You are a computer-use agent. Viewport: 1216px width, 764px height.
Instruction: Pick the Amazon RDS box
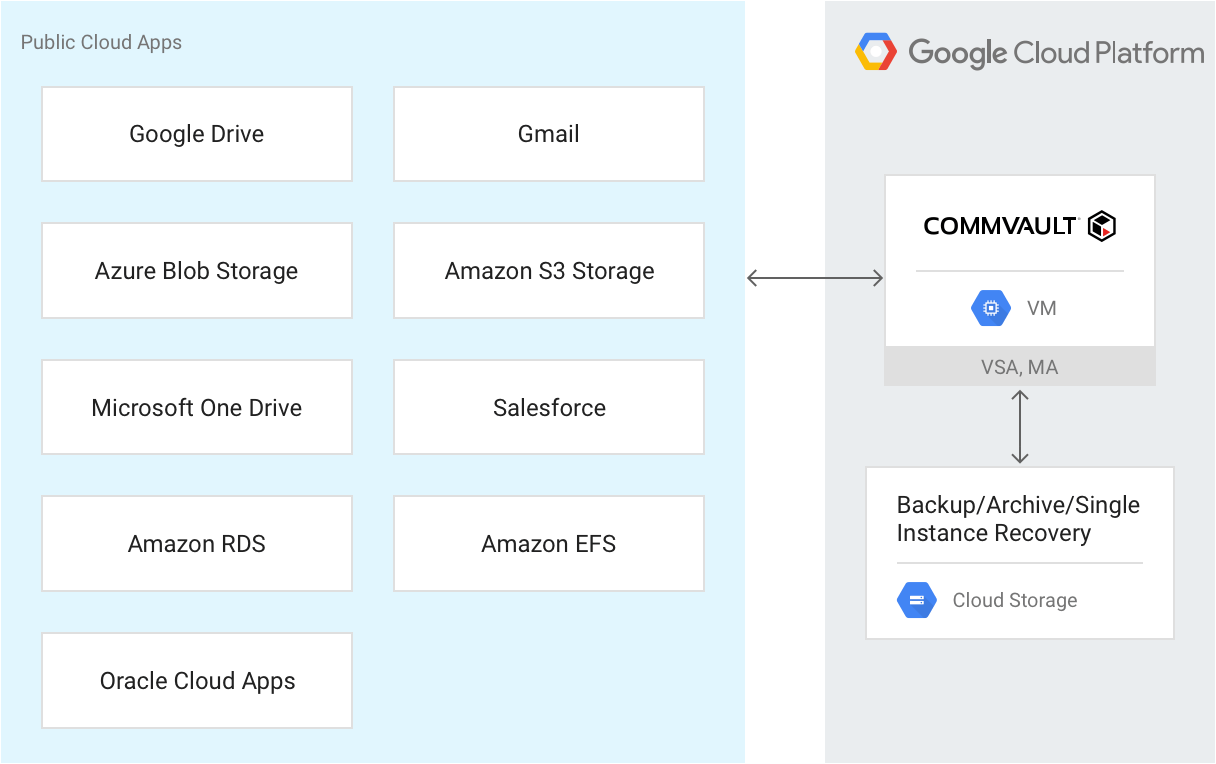[x=197, y=544]
